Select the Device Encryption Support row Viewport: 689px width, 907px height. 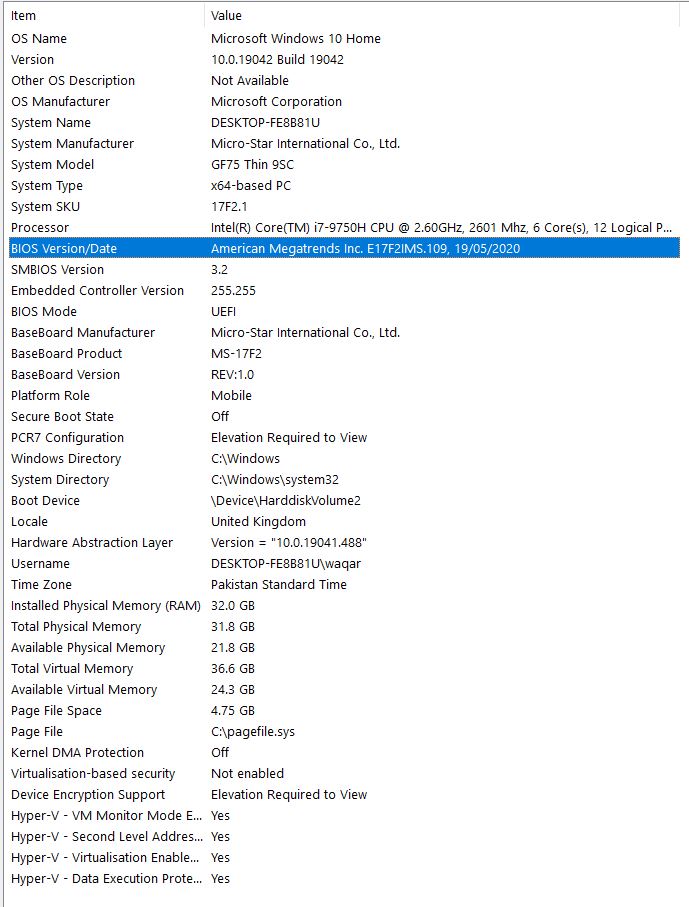pyautogui.click(x=344, y=795)
